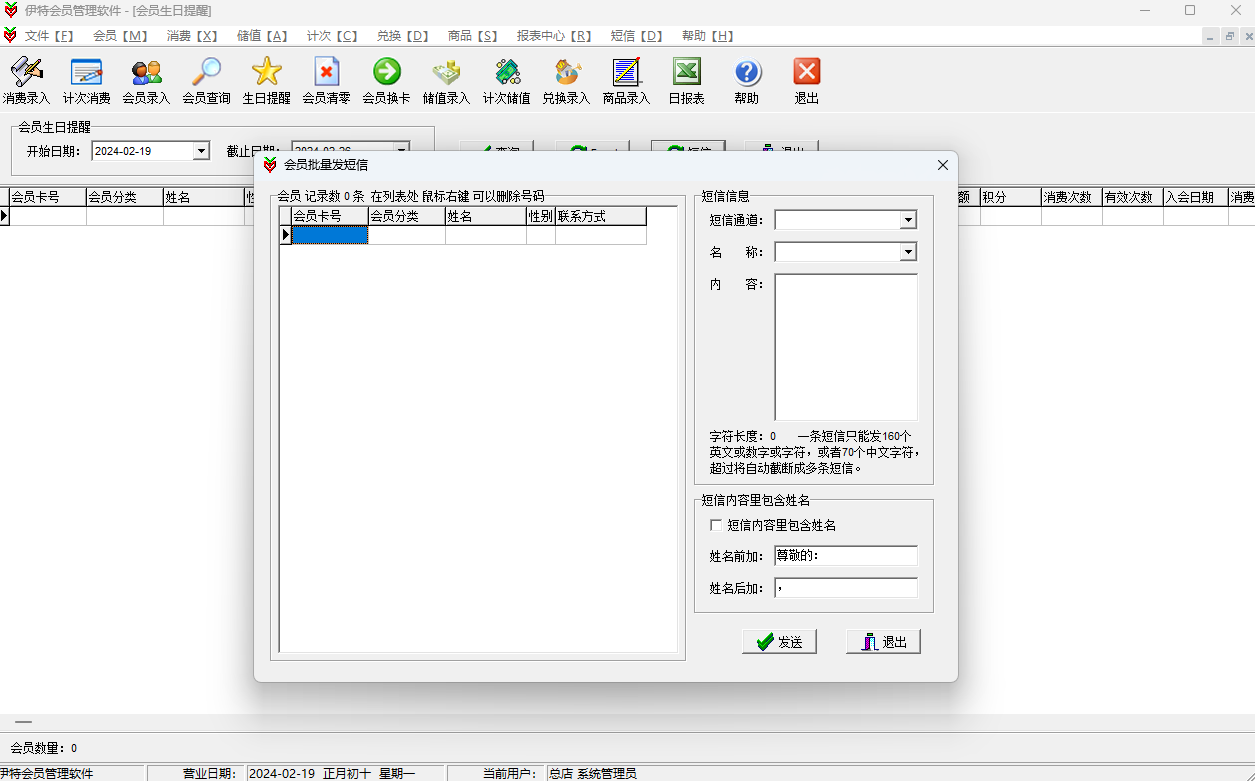This screenshot has height=781, width=1255.
Task: Click the 姓名前加 input field
Action: pos(846,556)
